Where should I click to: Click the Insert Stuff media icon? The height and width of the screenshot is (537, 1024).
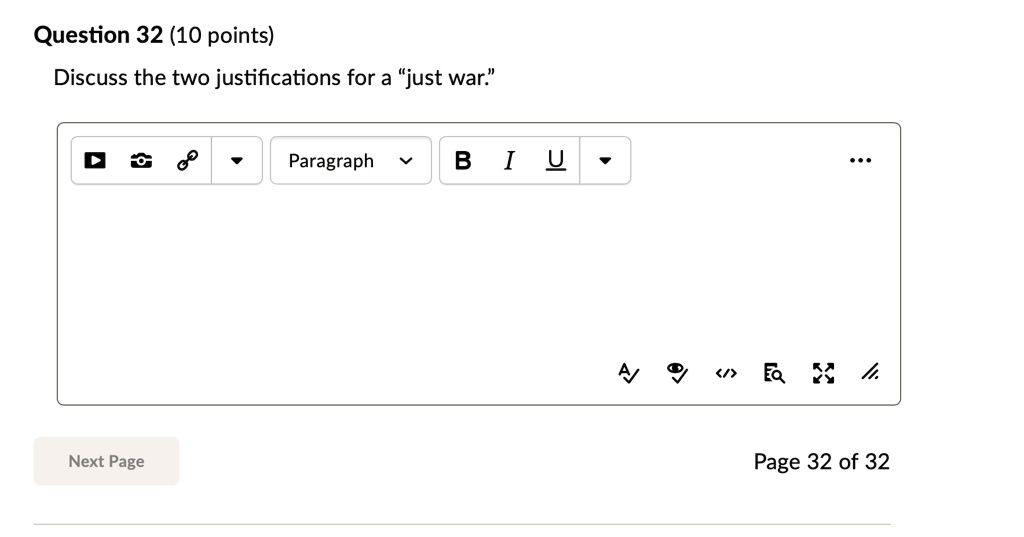(x=95, y=160)
